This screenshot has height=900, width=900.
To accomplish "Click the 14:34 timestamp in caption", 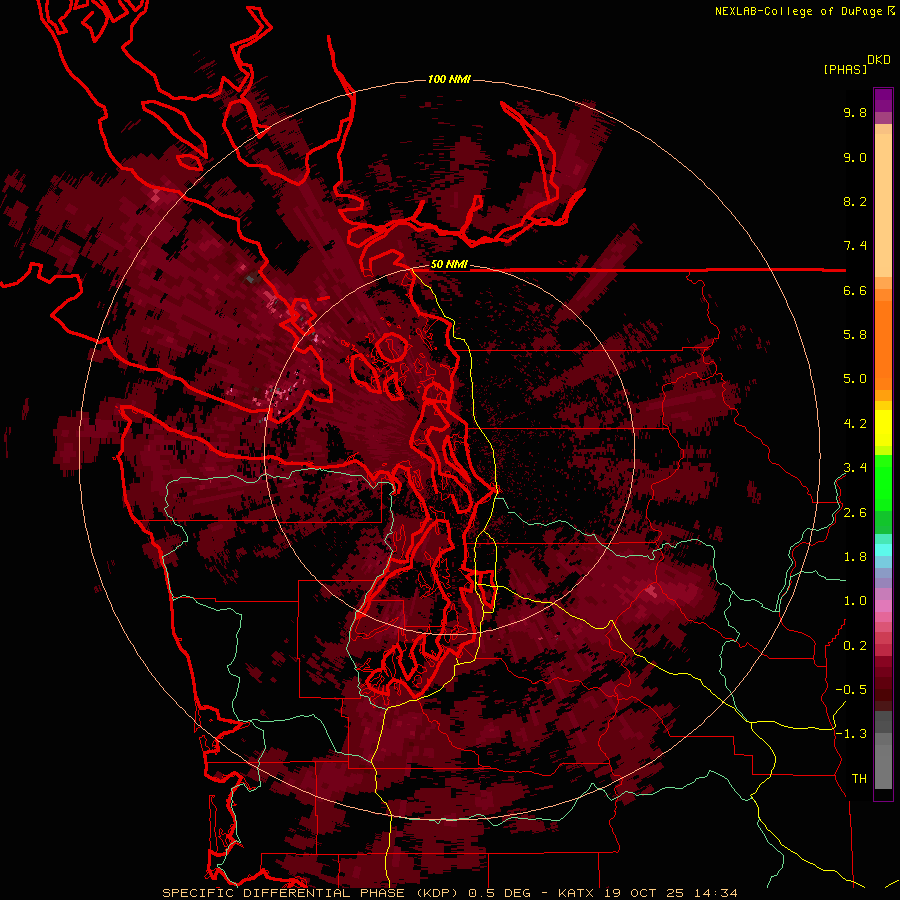I will pos(715,893).
